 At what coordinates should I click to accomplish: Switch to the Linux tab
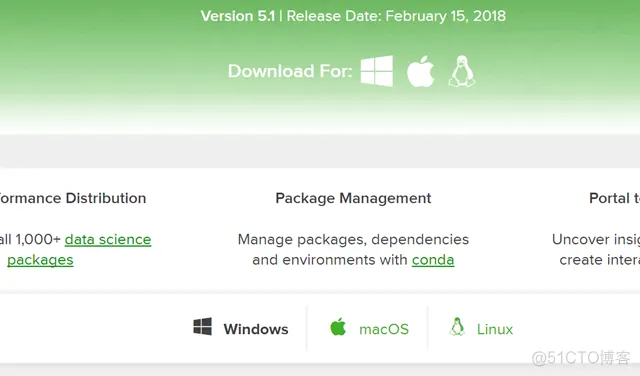coord(480,328)
